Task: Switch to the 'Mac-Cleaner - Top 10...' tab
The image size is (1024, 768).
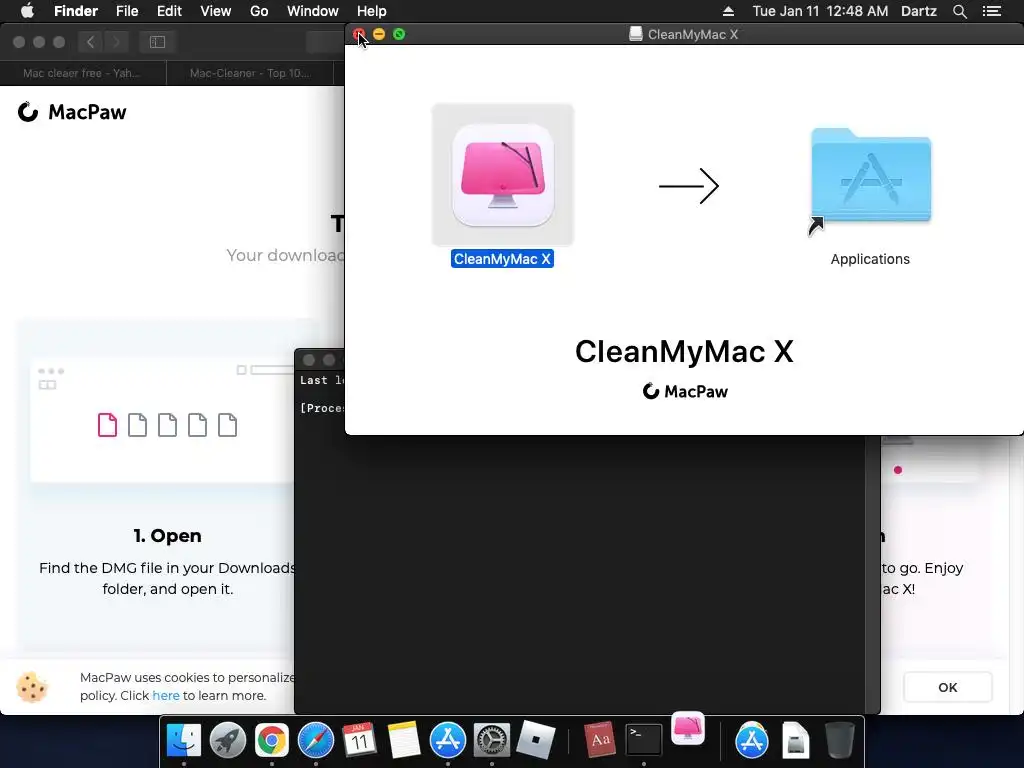Action: 250,73
